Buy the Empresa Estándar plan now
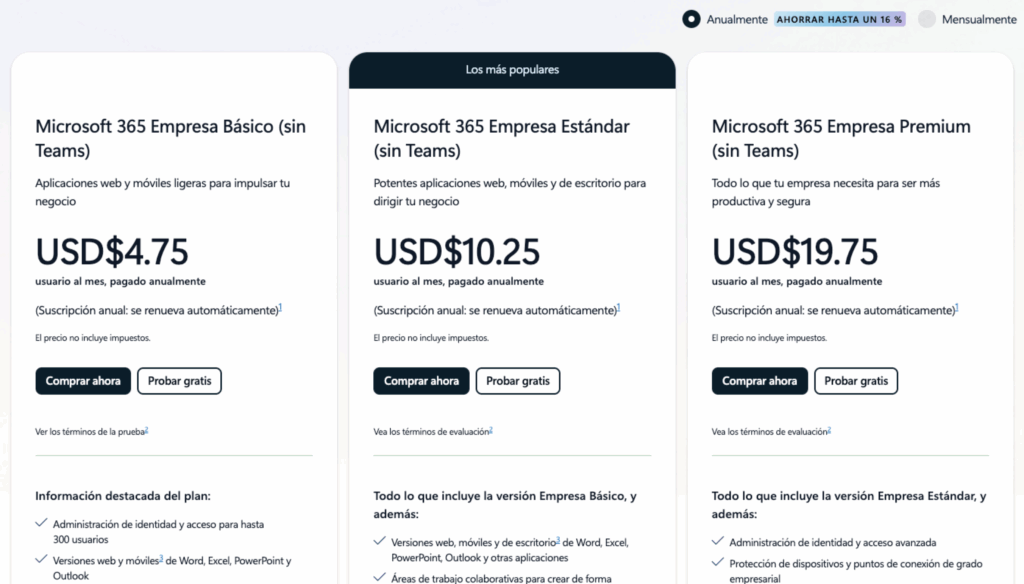This screenshot has width=1024, height=584. click(x=421, y=381)
